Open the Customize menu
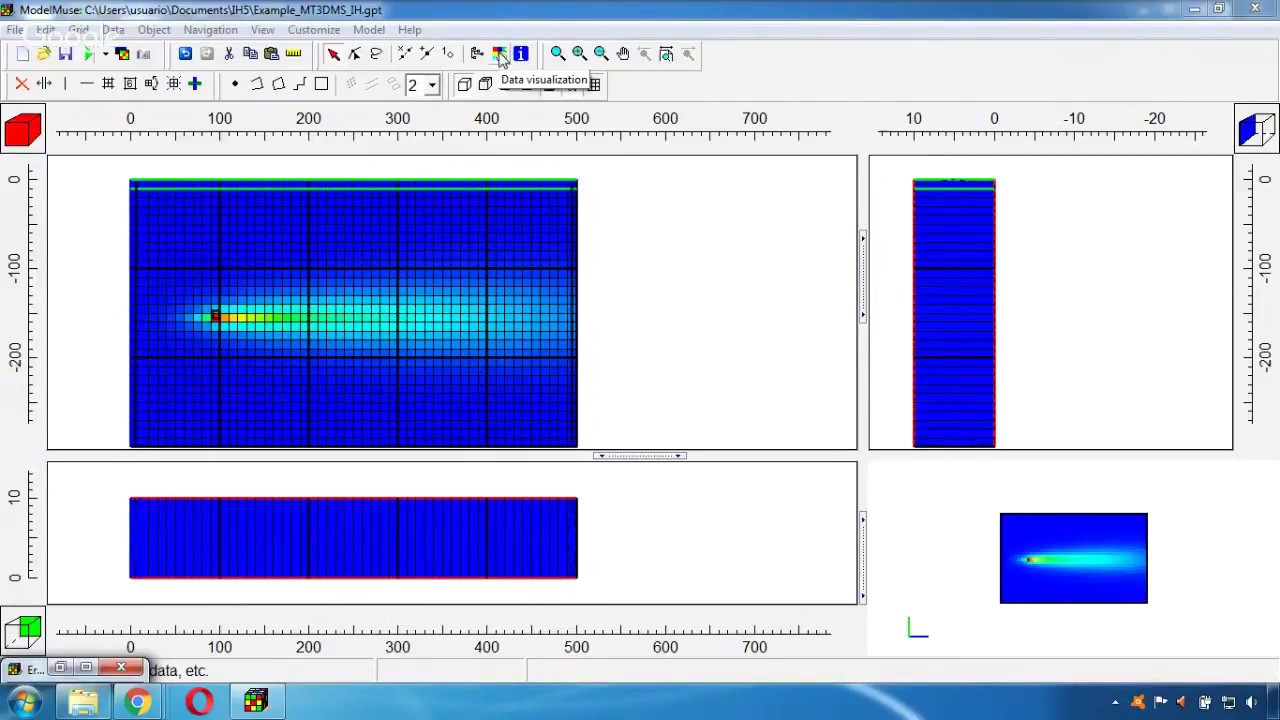This screenshot has height=720, width=1280. coord(314,30)
